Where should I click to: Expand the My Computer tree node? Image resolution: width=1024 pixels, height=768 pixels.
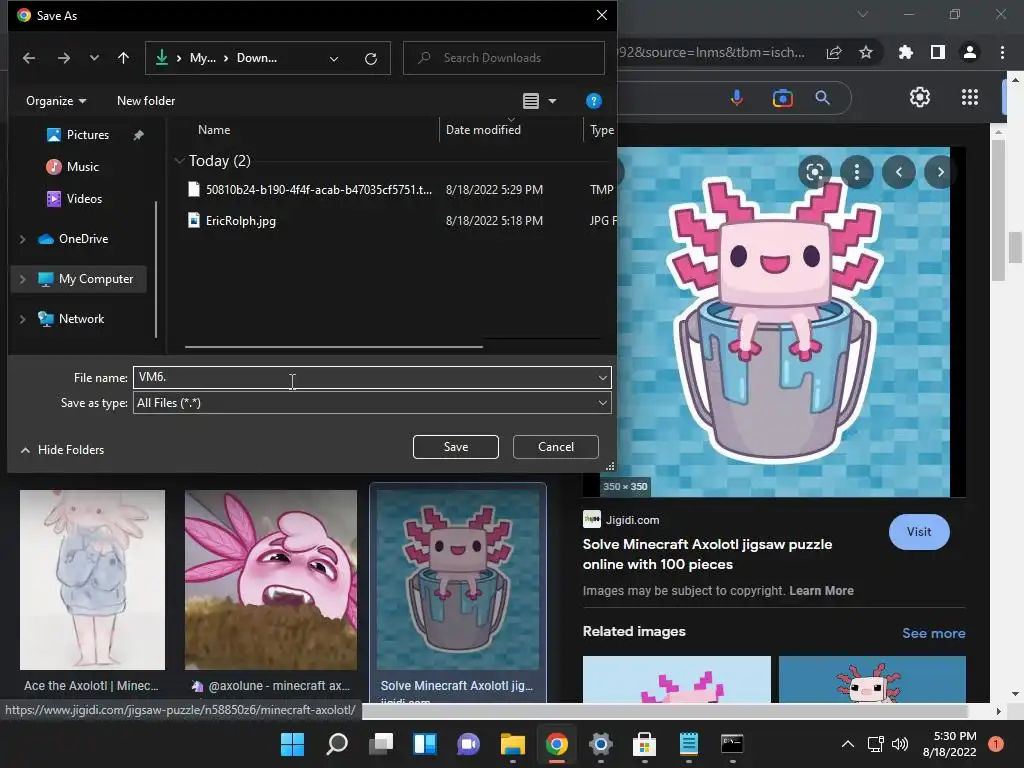coord(23,279)
